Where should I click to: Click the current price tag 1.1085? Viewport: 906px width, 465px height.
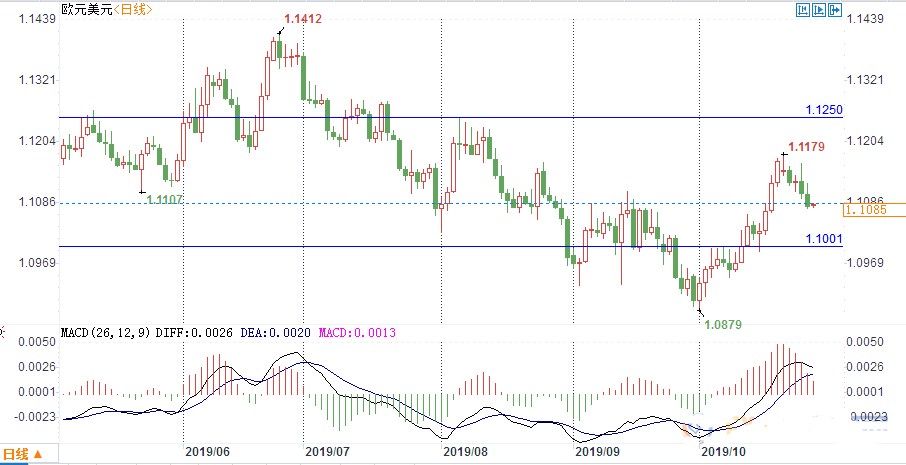[x=865, y=210]
